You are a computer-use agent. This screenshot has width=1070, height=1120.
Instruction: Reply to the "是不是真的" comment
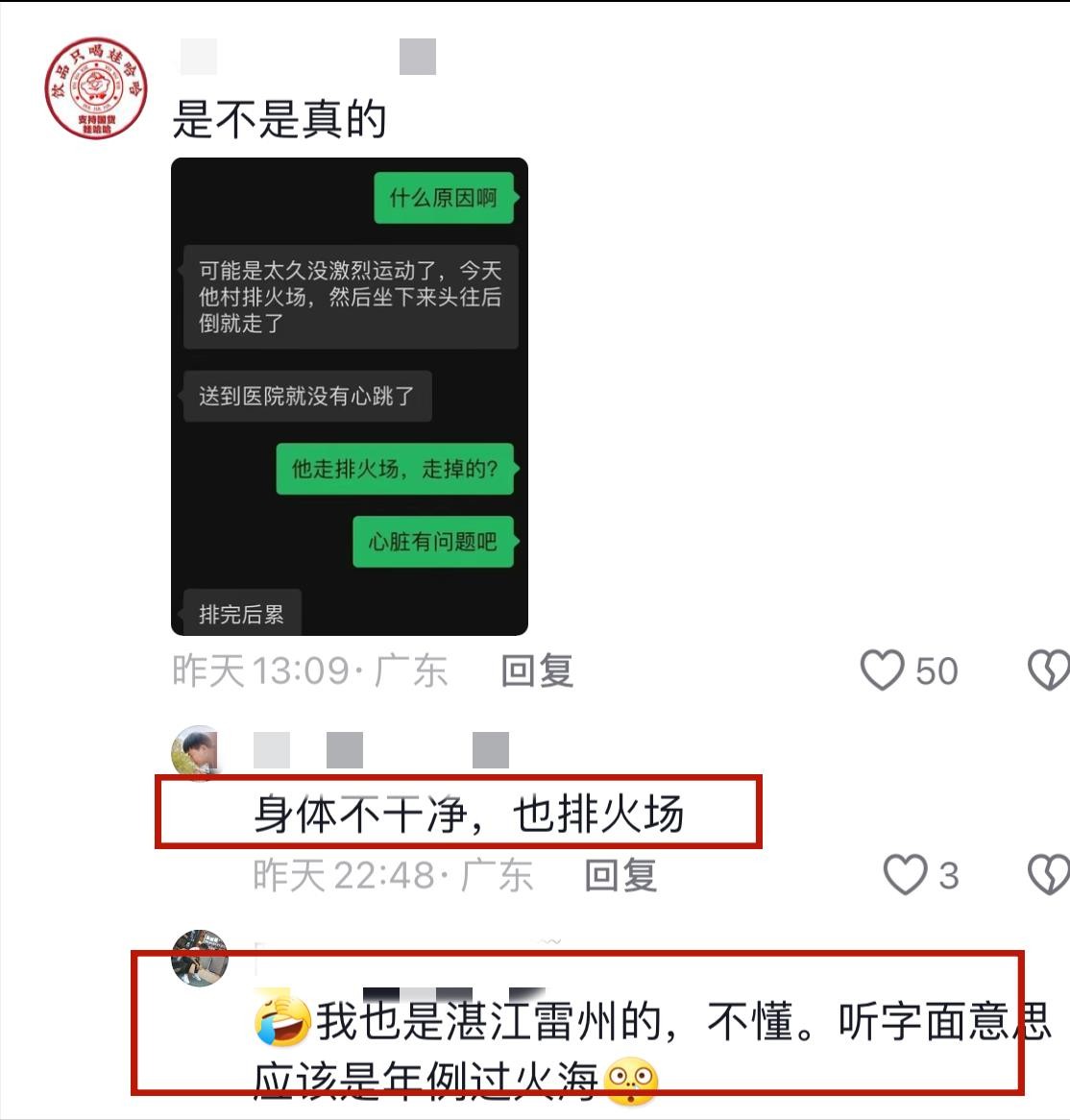537,670
